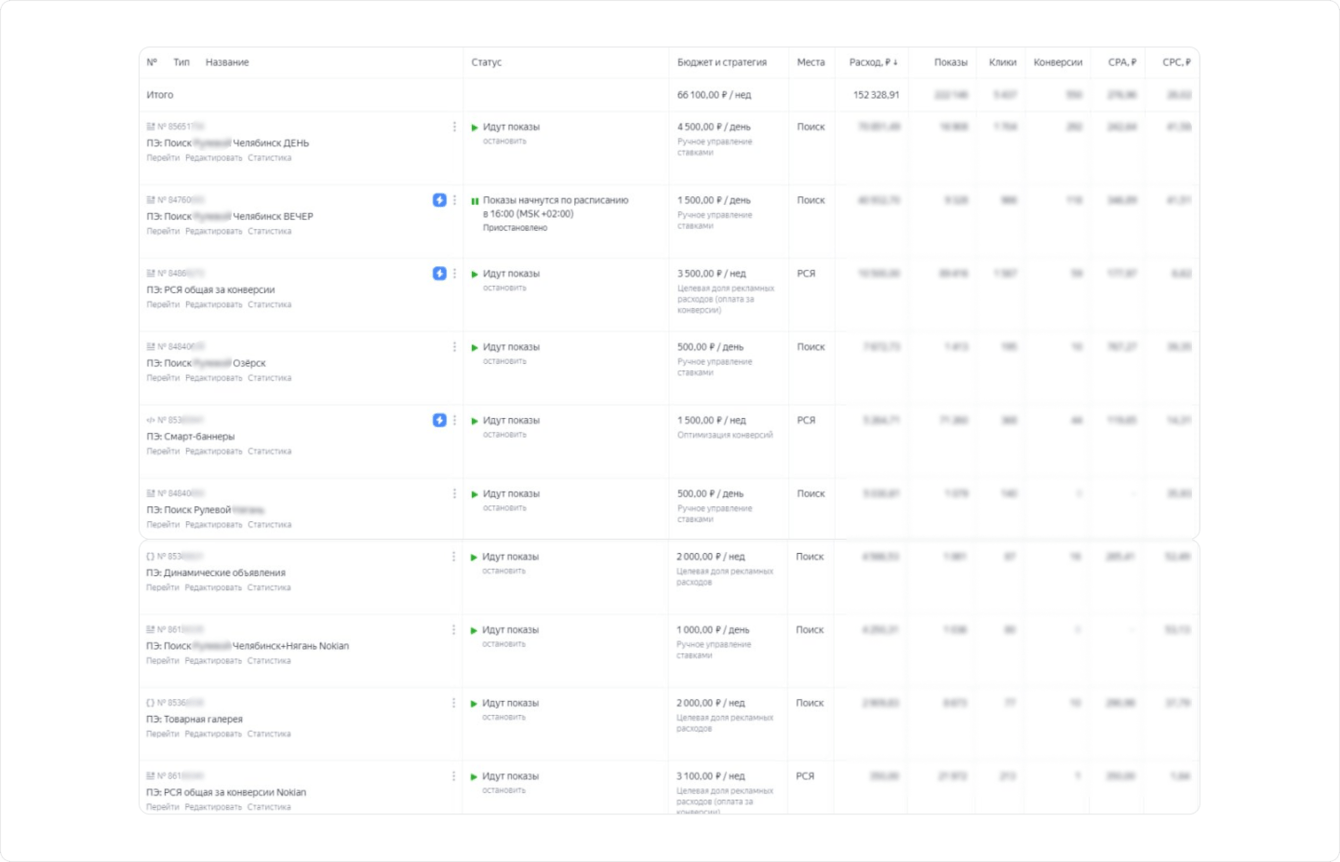Screen dimensions: 1340x862
Task: Click the lightning icon on Челябинск ВЕЧЕР campaign
Action: coord(439,200)
